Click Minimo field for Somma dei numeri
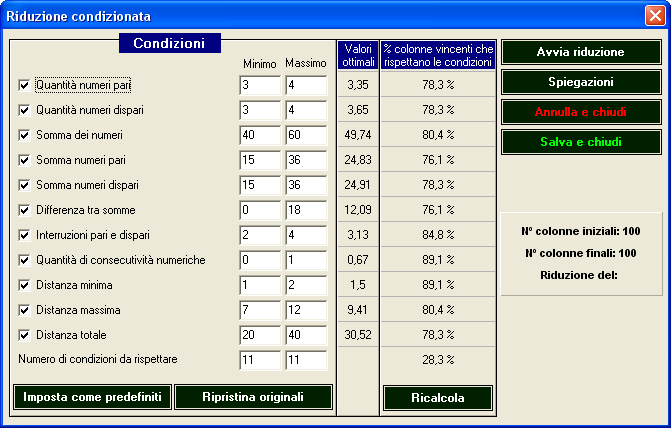The image size is (671, 428). [260, 135]
